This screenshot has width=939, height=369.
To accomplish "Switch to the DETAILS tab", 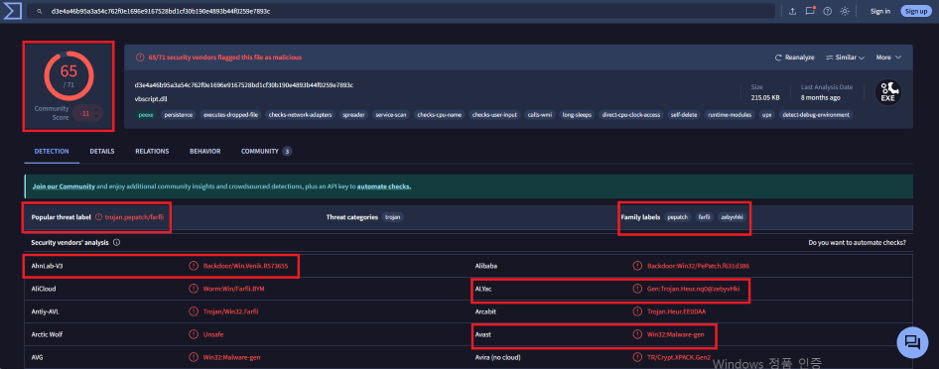I will (x=102, y=152).
